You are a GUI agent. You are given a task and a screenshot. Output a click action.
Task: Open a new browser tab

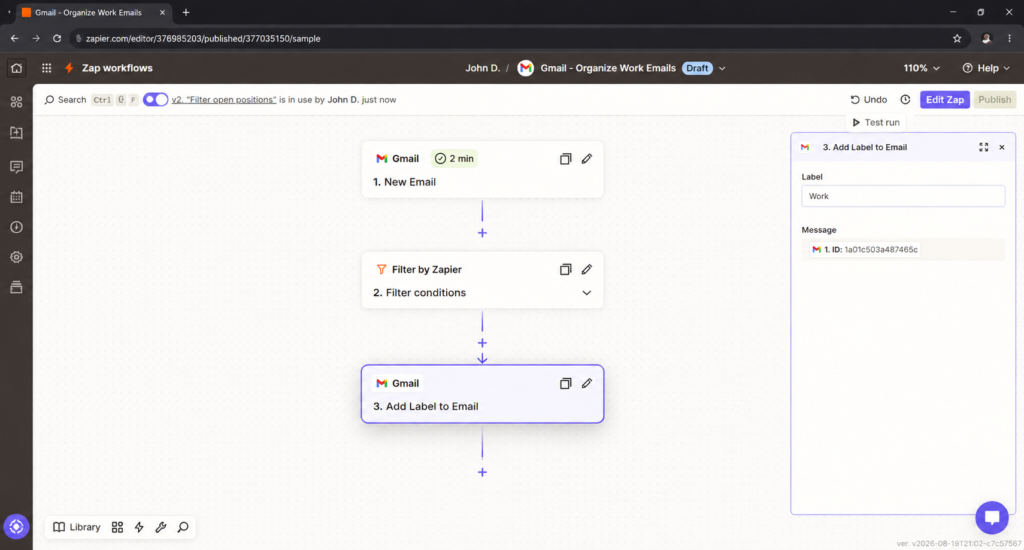click(x=186, y=12)
